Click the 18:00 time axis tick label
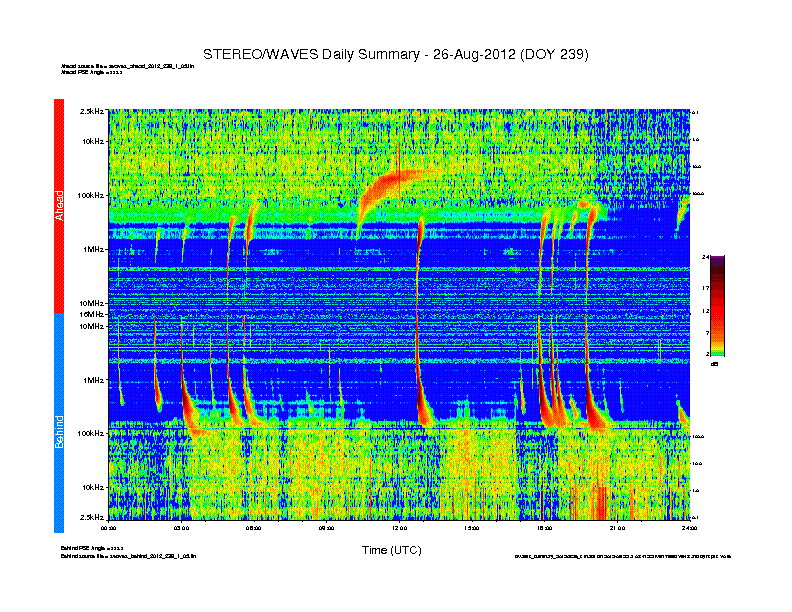 tap(545, 528)
